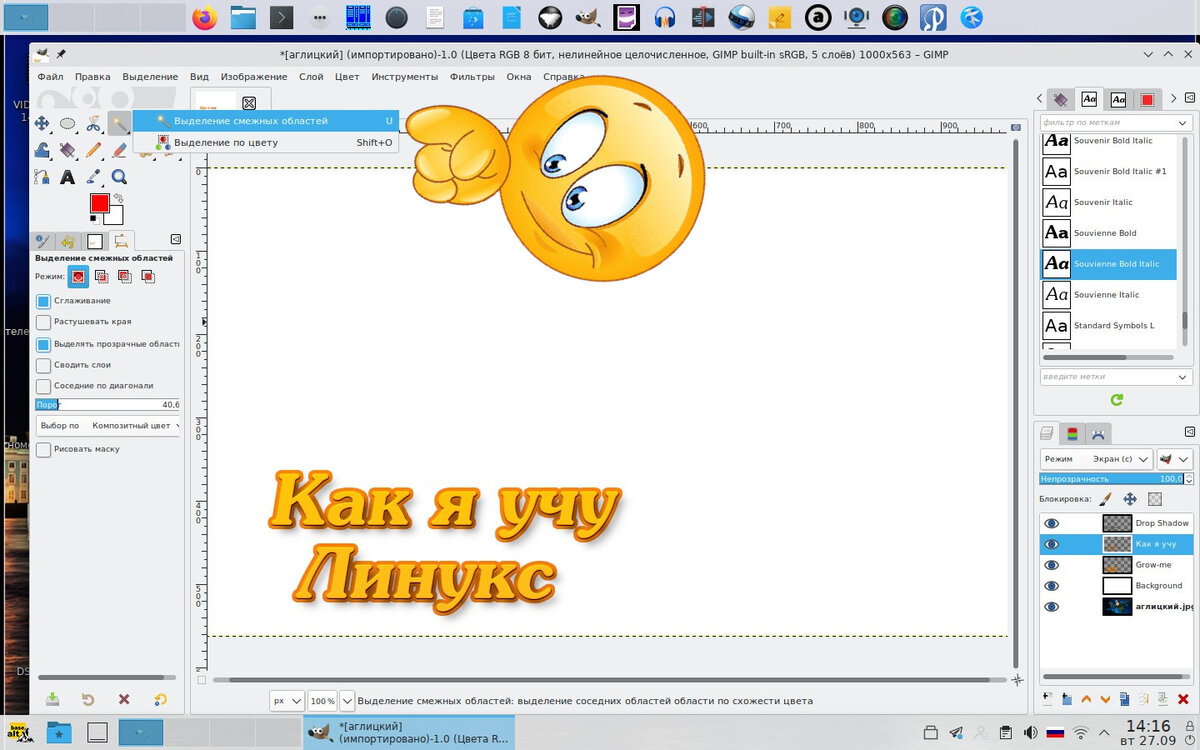Image resolution: width=1200 pixels, height=750 pixels.
Task: Duplicate the selected layer
Action: click(1125, 698)
